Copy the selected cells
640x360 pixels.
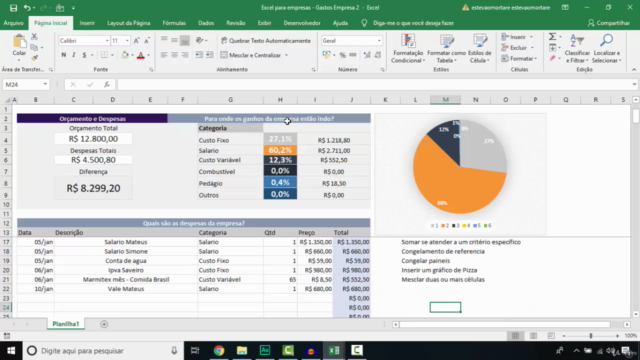tap(35, 47)
